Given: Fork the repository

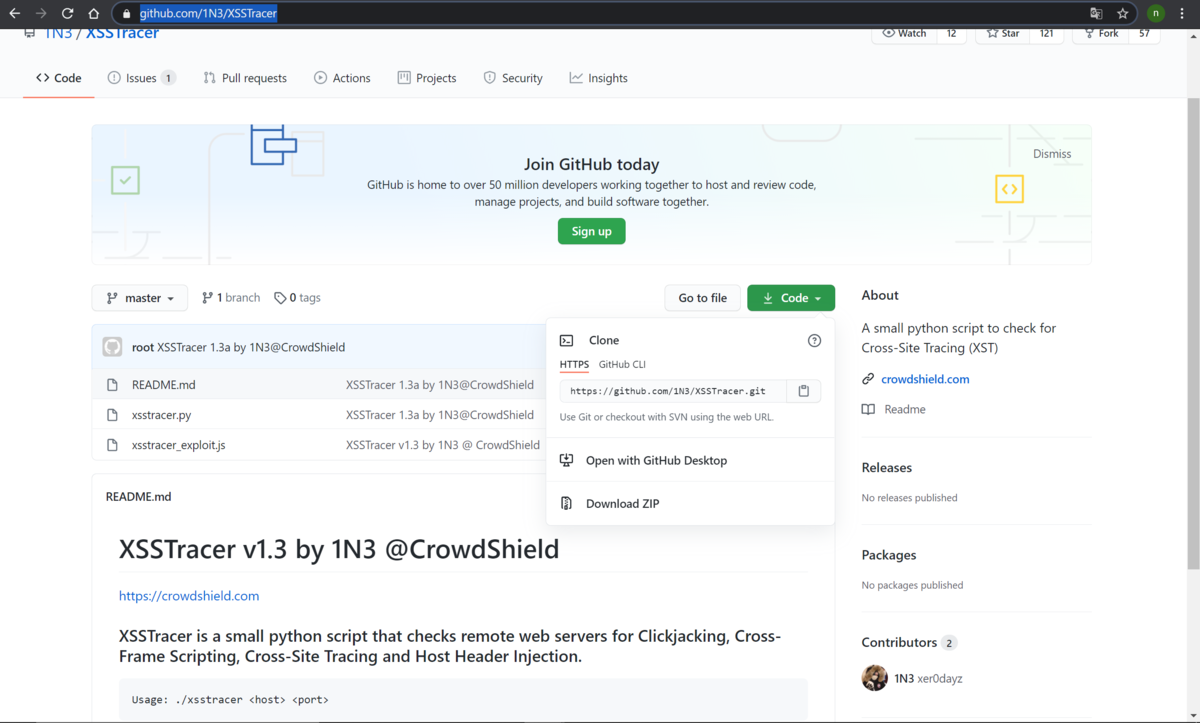Looking at the screenshot, I should (x=1101, y=34).
